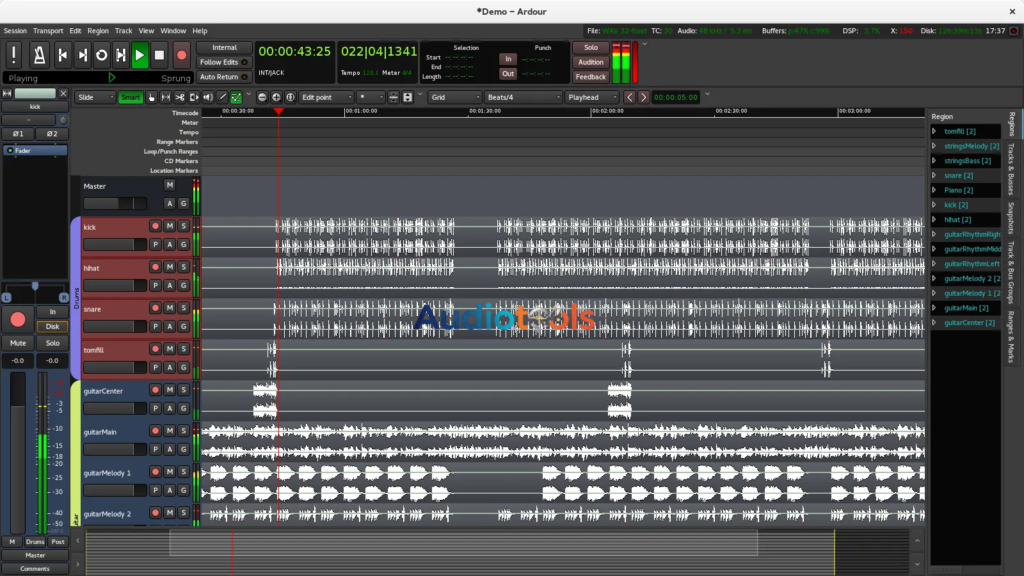Open the Grid snap mode dropdown

point(453,97)
